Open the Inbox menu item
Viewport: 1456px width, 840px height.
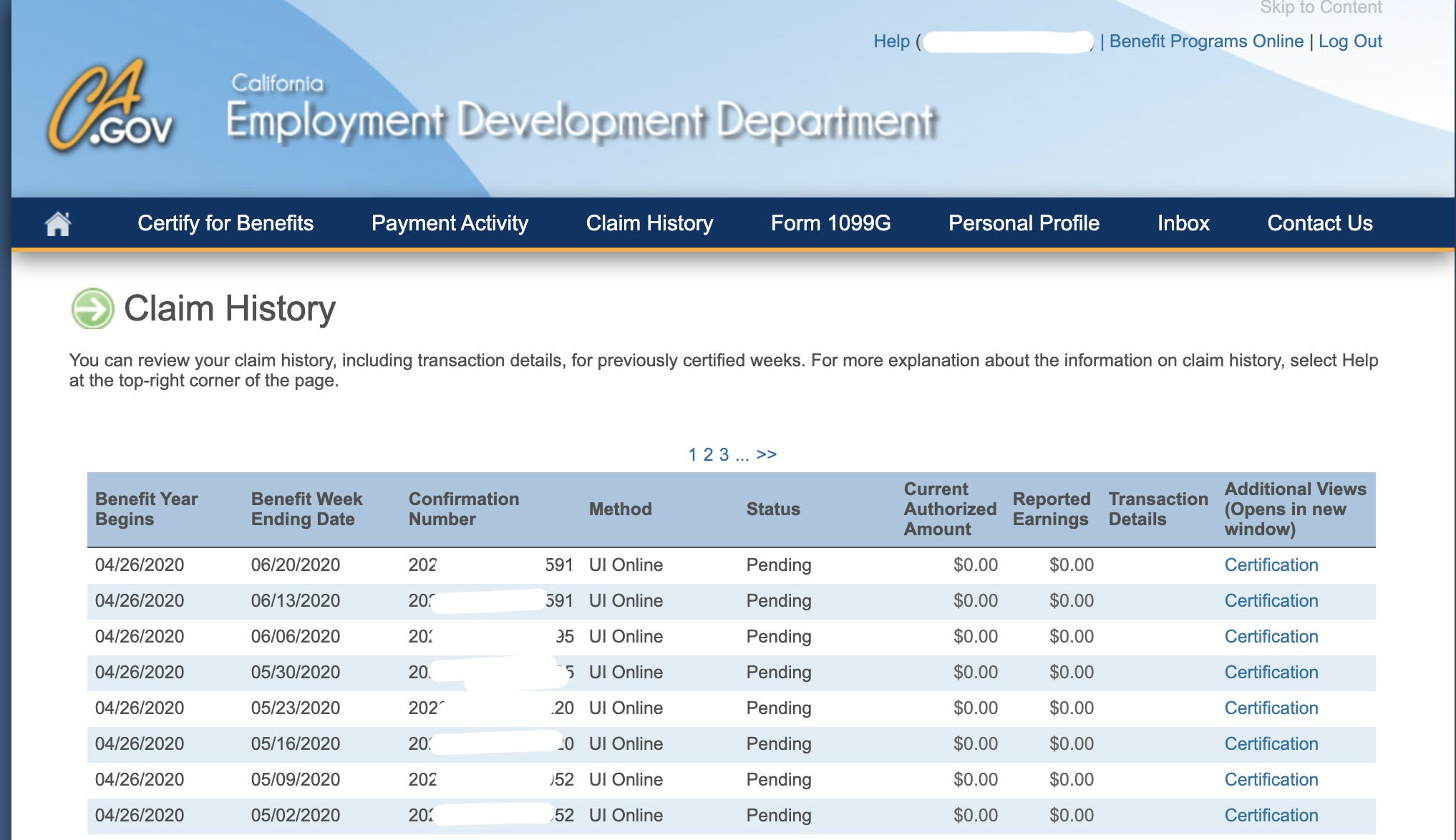(1183, 223)
